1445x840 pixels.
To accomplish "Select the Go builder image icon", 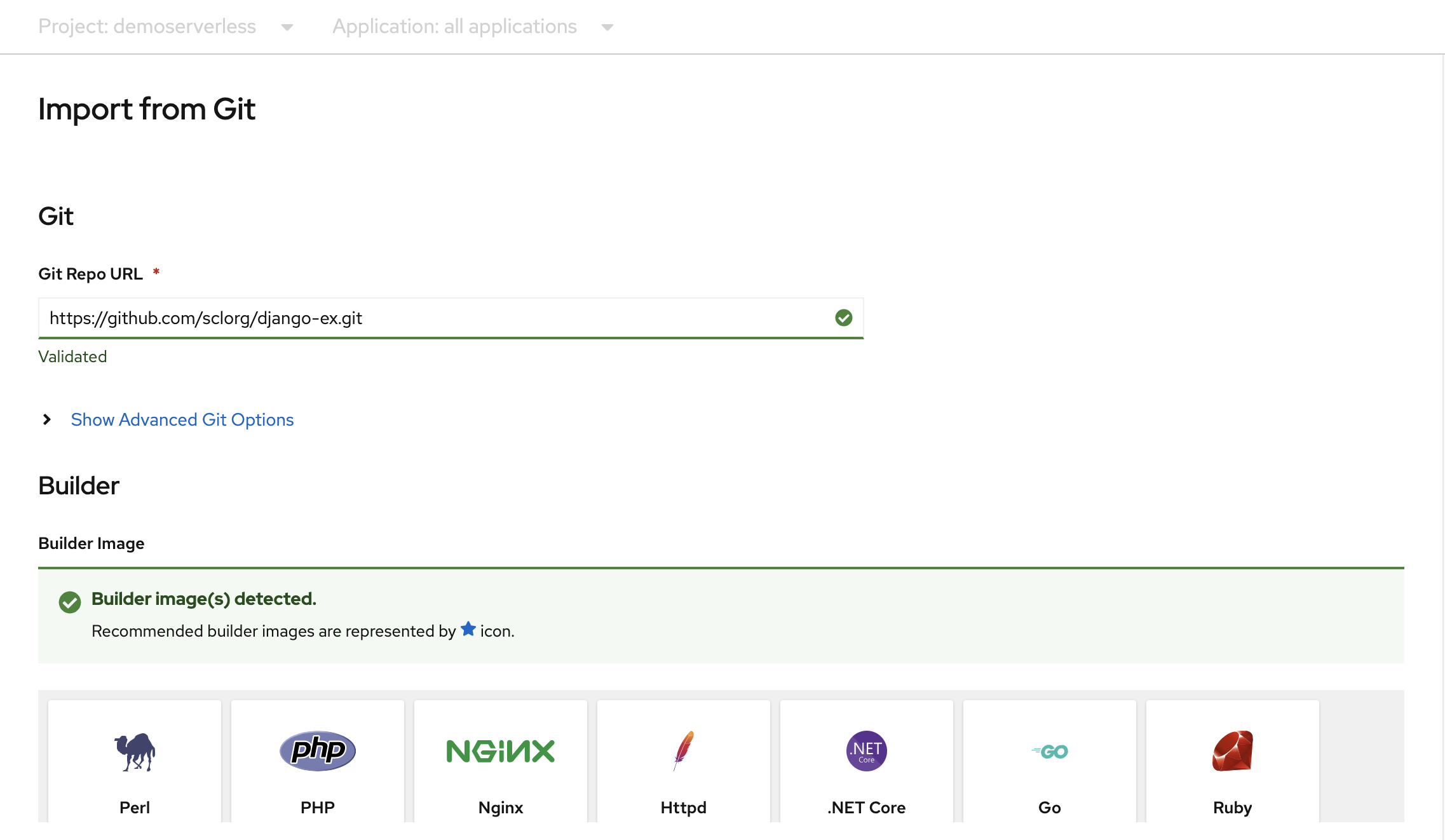I will tap(1049, 751).
